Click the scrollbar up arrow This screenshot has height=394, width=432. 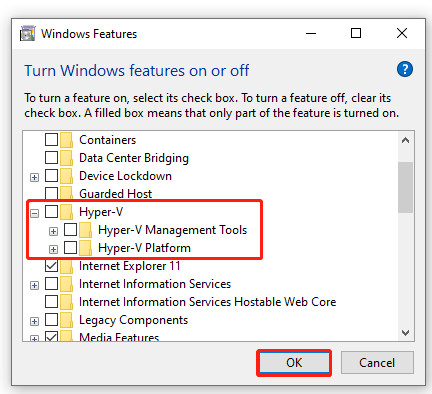(405, 140)
